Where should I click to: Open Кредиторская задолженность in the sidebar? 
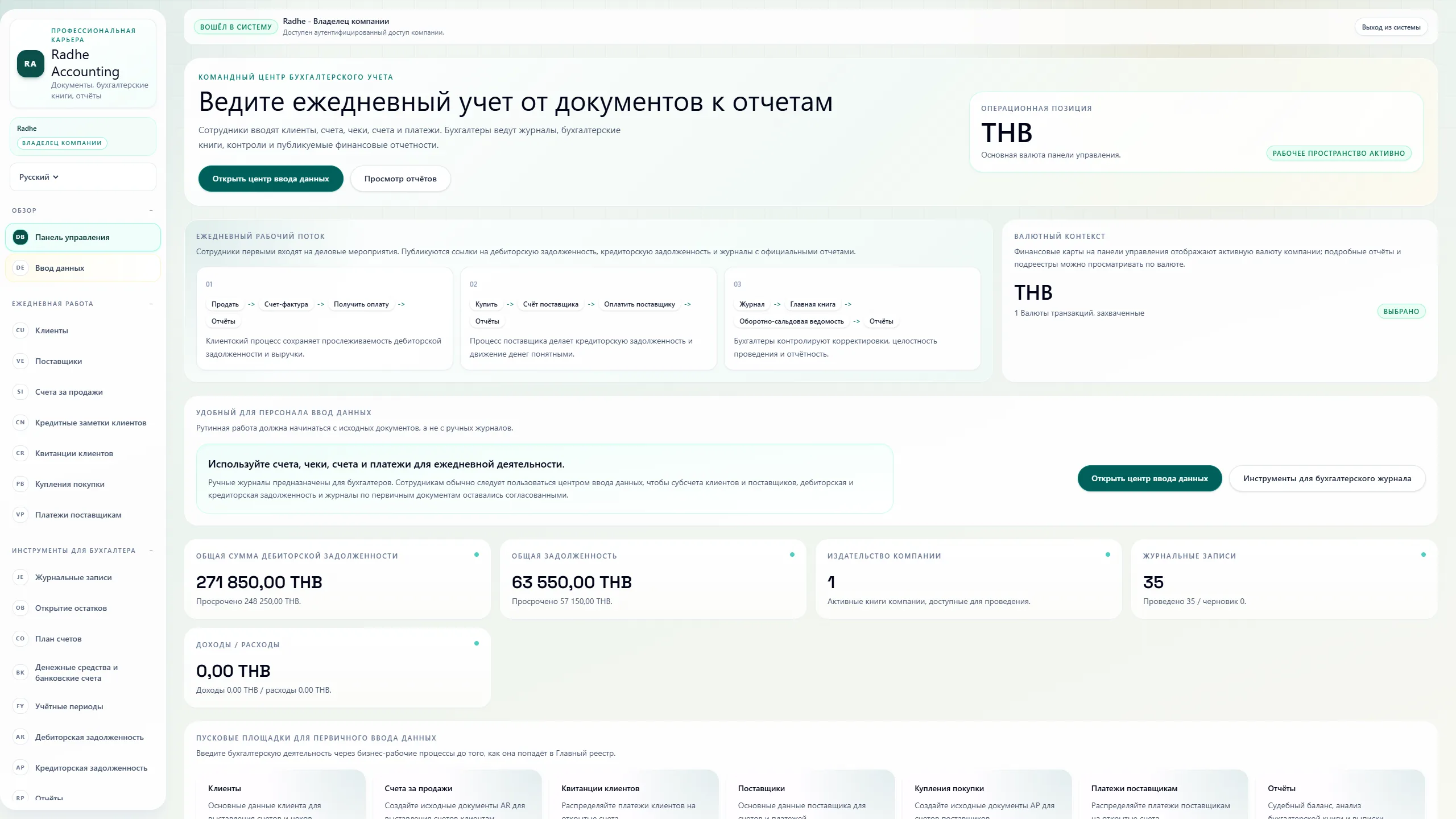(83, 768)
